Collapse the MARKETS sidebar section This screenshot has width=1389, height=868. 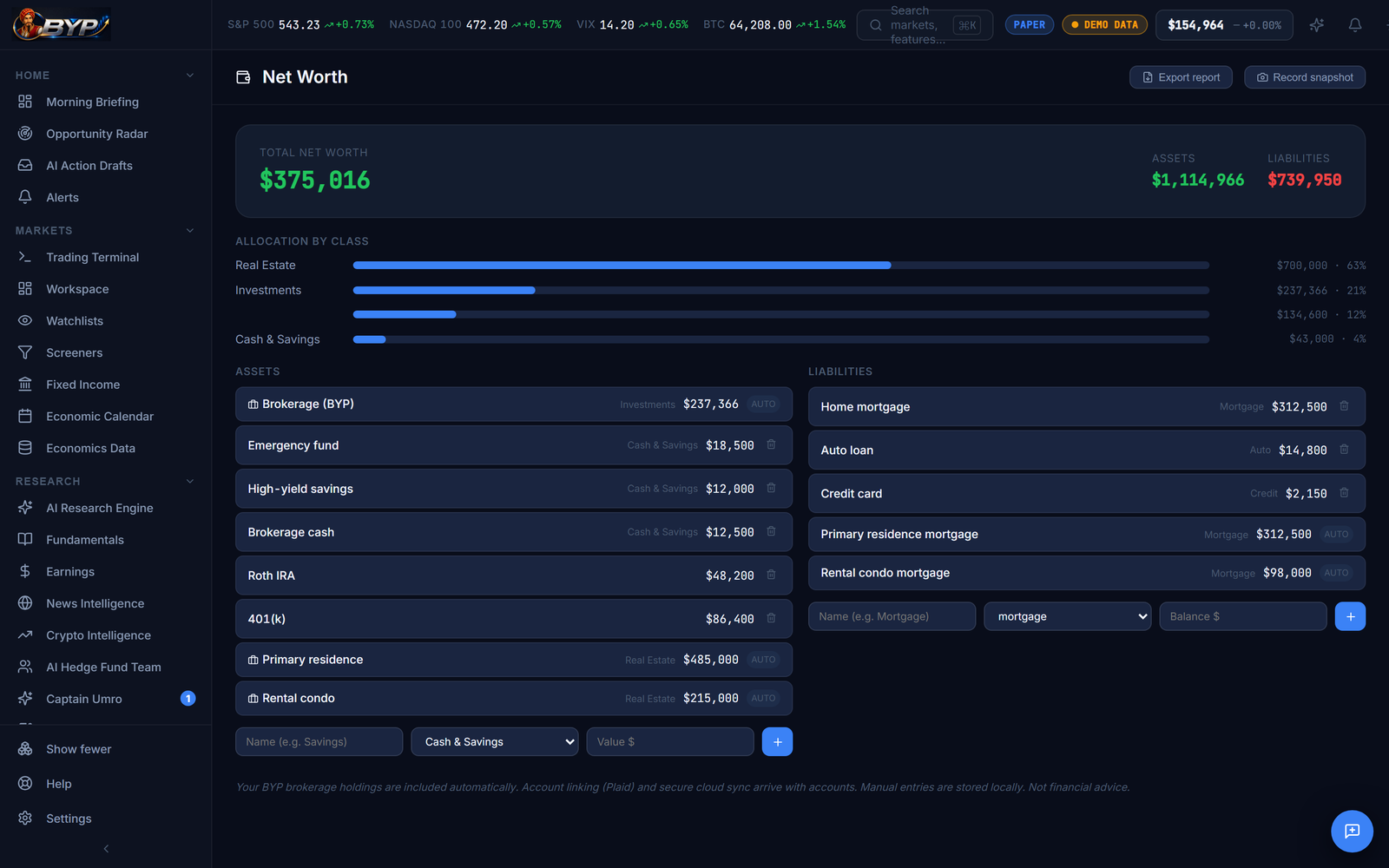[x=190, y=231]
